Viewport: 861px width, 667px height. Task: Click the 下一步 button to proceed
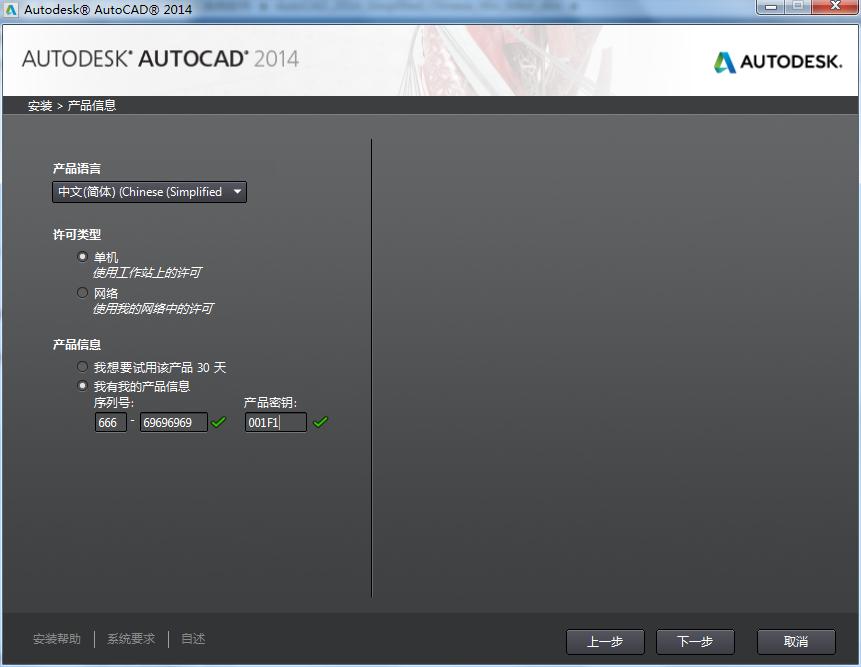tap(695, 642)
